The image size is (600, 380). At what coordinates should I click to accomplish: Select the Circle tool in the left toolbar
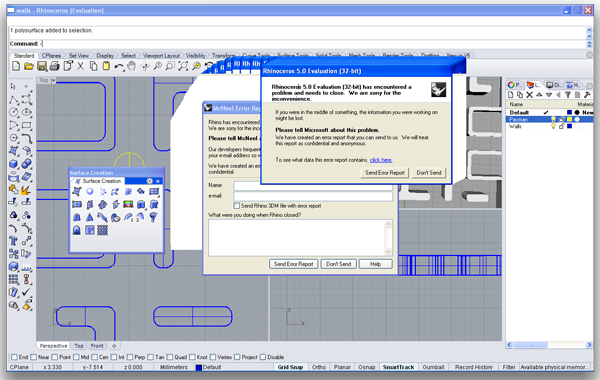(14, 112)
